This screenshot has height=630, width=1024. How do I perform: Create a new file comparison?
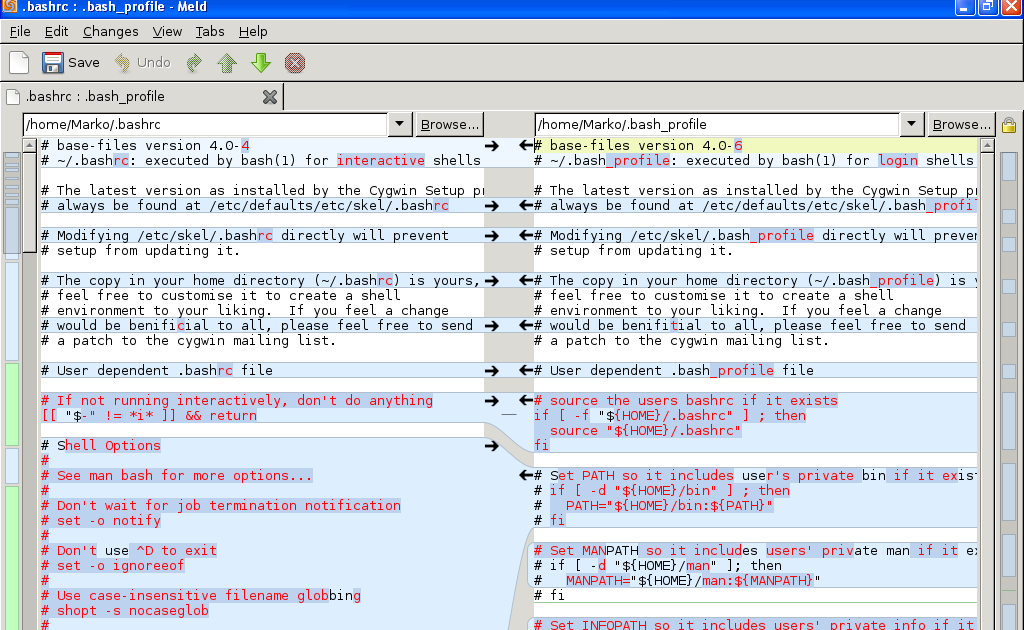(x=17, y=62)
